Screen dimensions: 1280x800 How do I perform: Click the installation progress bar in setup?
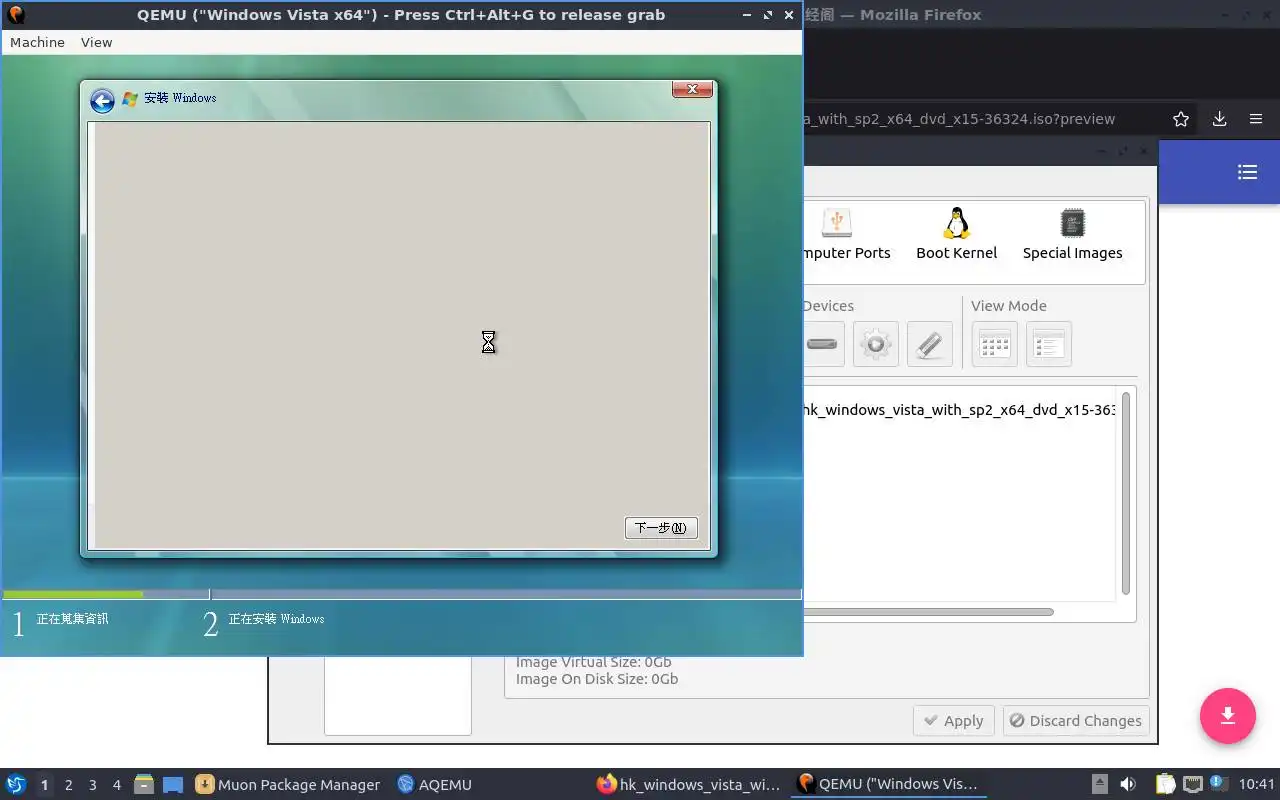(402, 594)
